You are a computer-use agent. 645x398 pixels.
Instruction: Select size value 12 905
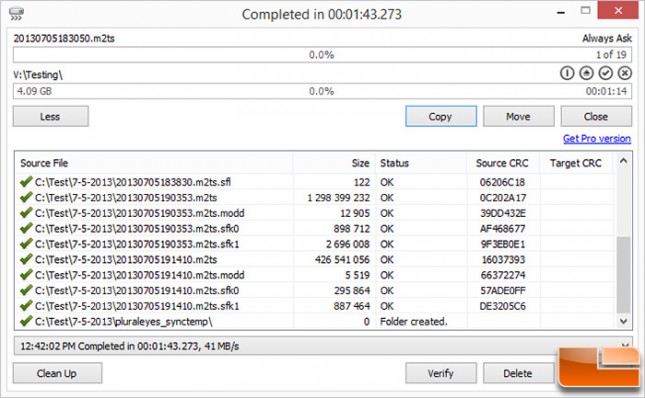pyautogui.click(x=355, y=213)
